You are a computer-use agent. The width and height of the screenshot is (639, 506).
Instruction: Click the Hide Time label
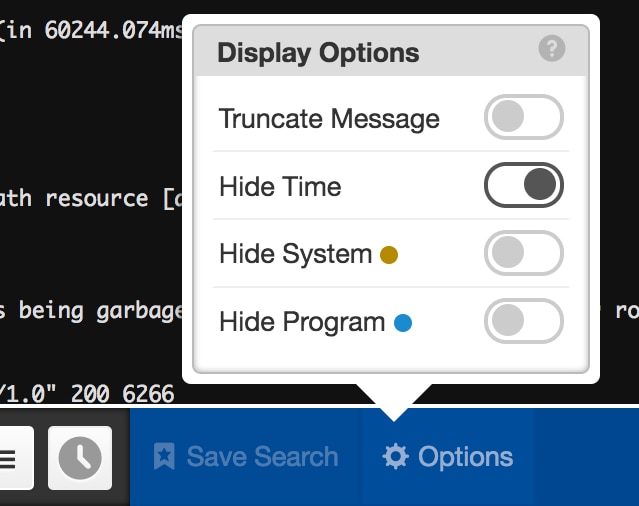tap(280, 187)
